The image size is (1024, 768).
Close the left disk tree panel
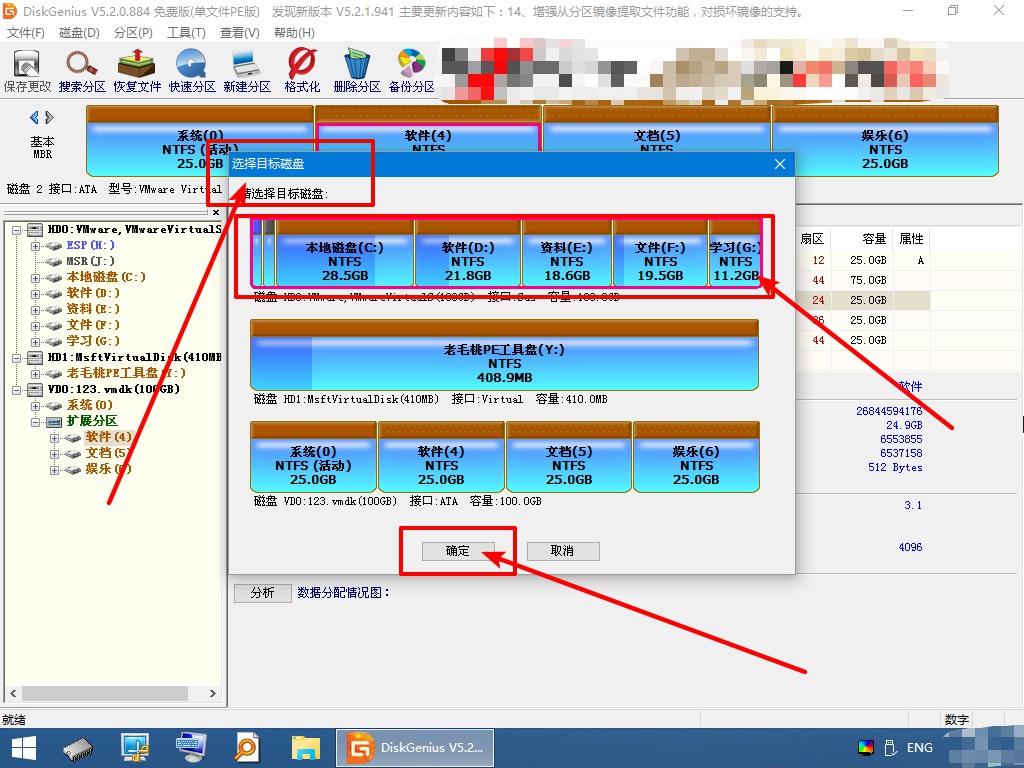pyautogui.click(x=216, y=212)
